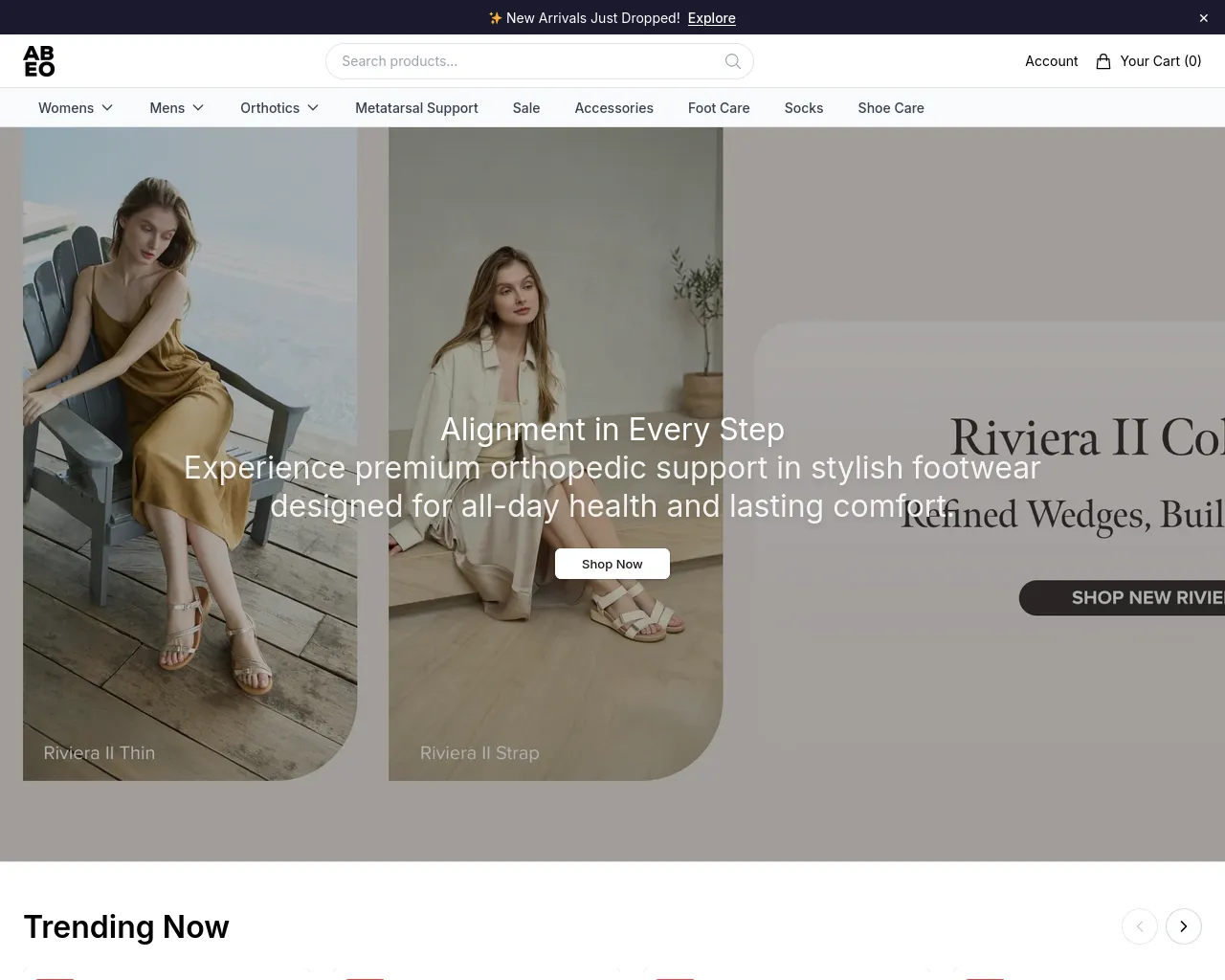The width and height of the screenshot is (1225, 980).
Task: Open the Sale category
Action: tap(526, 108)
